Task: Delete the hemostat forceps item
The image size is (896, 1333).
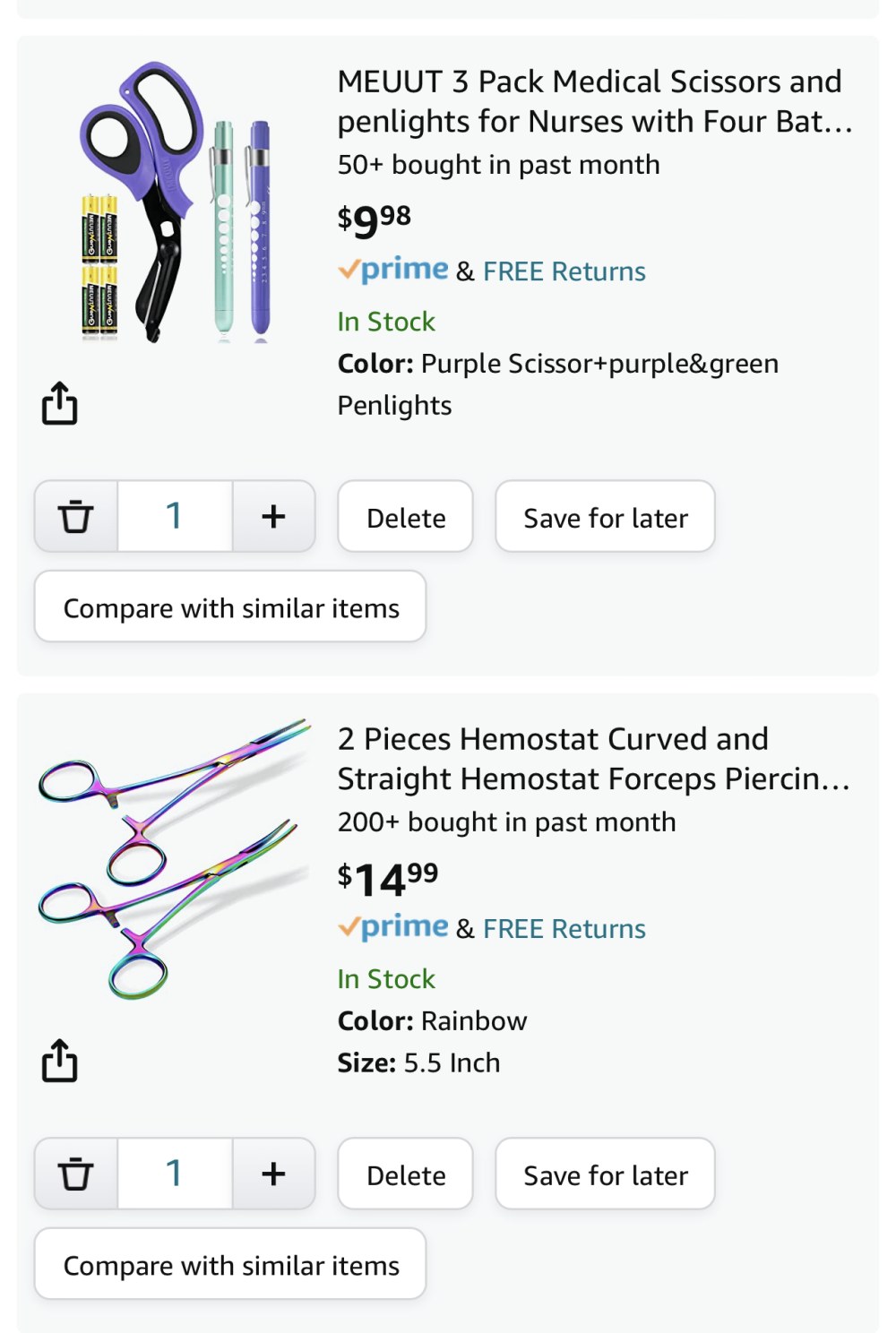Action: (405, 1174)
